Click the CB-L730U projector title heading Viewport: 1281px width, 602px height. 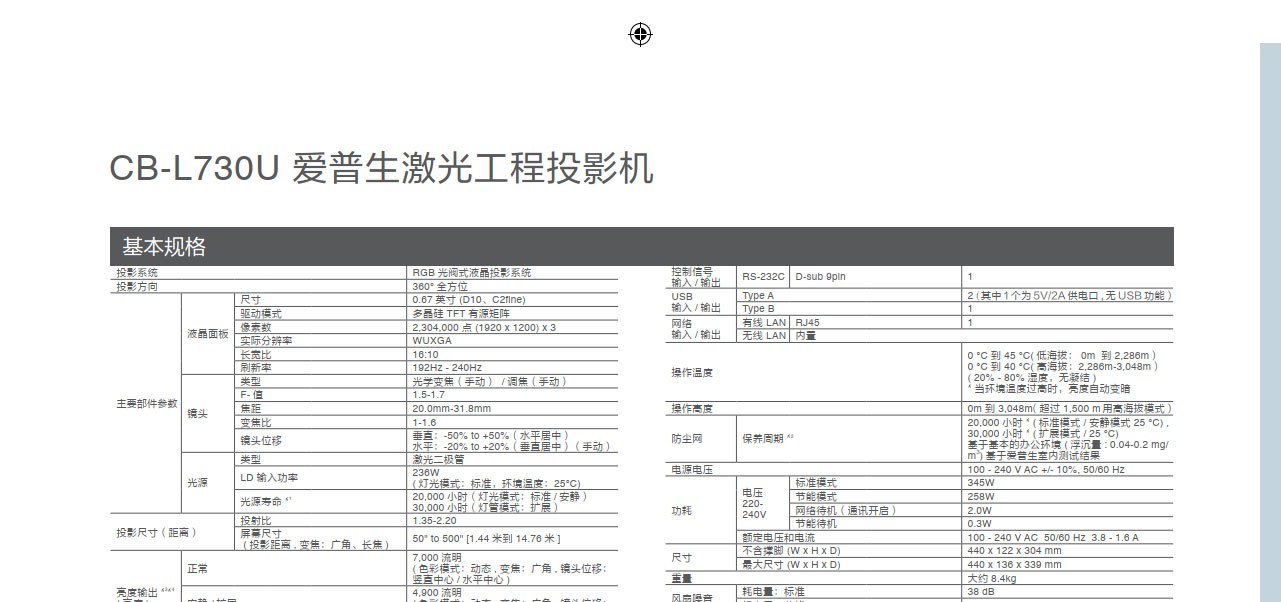381,168
